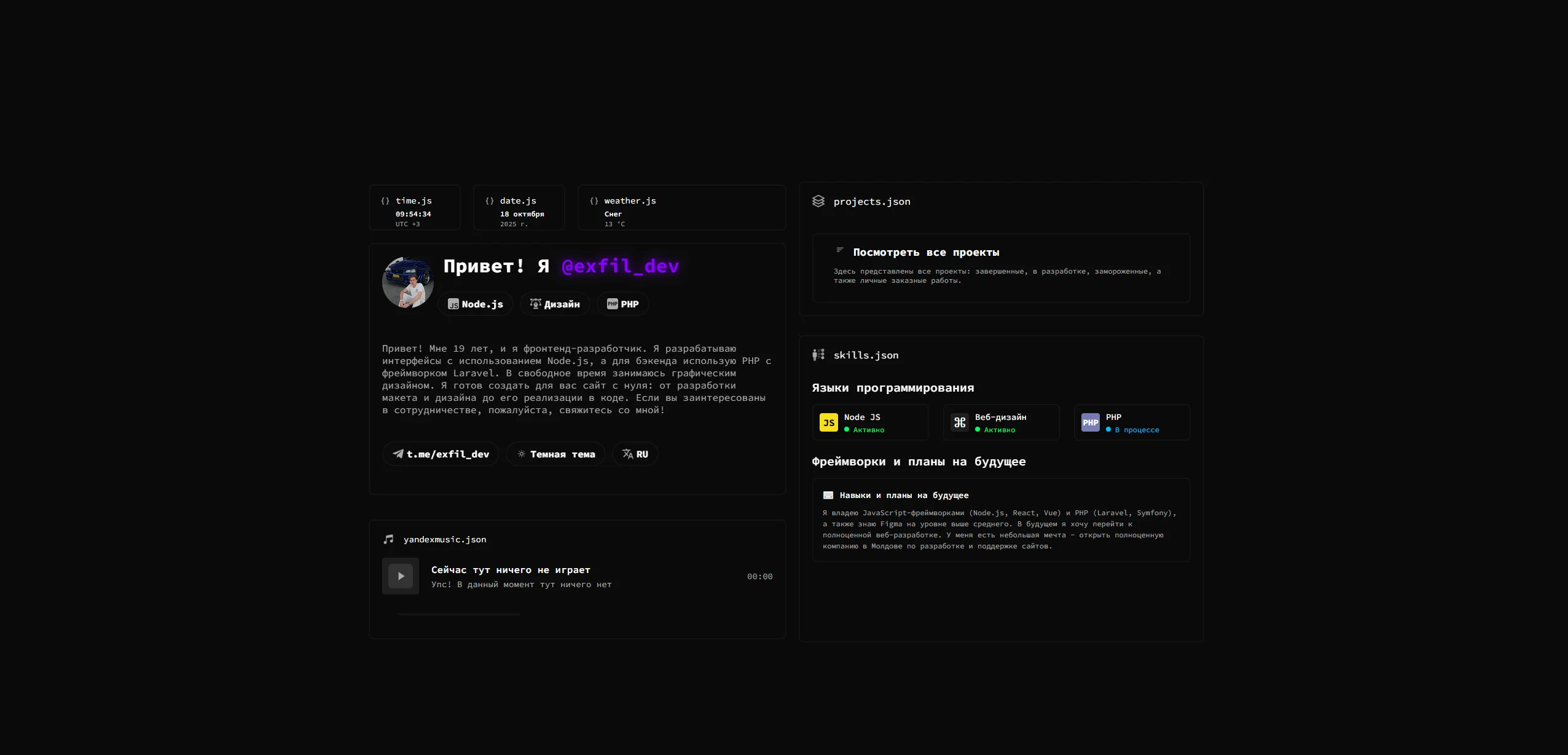
Task: Click the profile avatar photo
Action: [x=408, y=283]
